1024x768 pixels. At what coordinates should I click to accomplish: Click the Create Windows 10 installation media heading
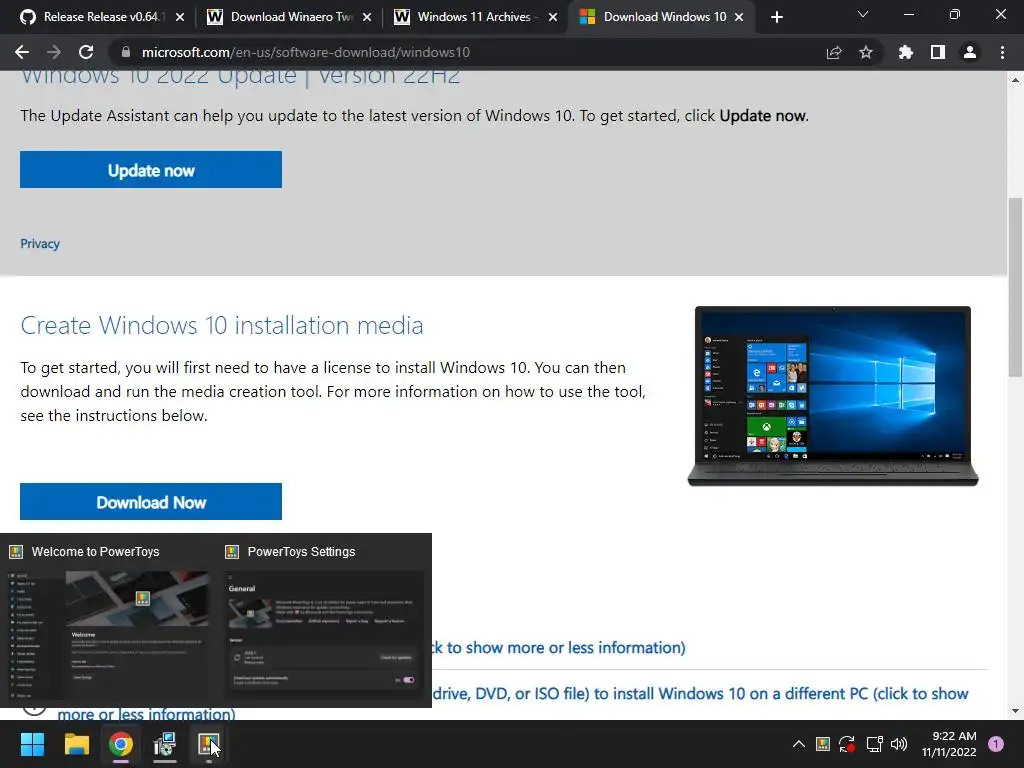click(221, 325)
